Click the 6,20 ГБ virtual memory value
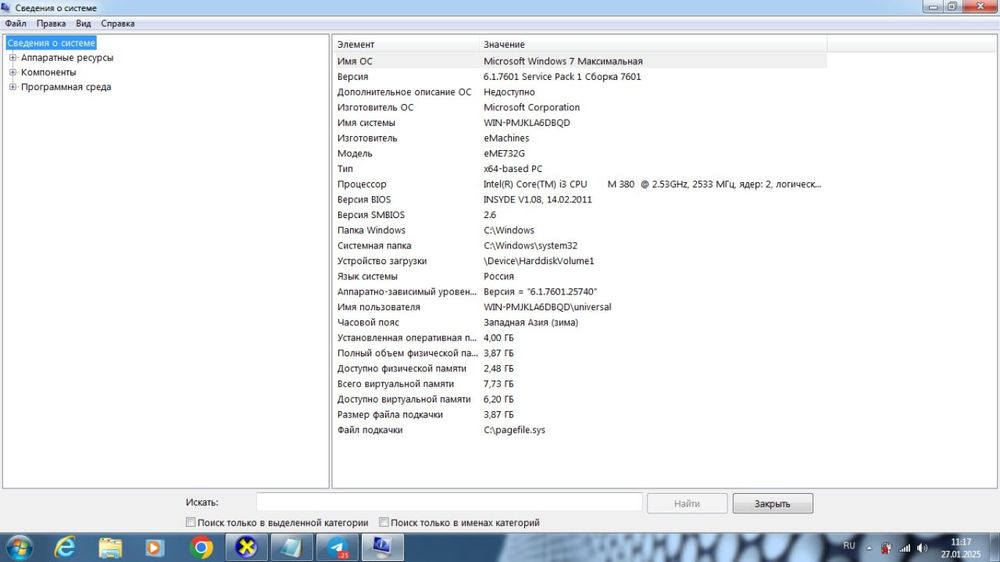 pyautogui.click(x=498, y=399)
